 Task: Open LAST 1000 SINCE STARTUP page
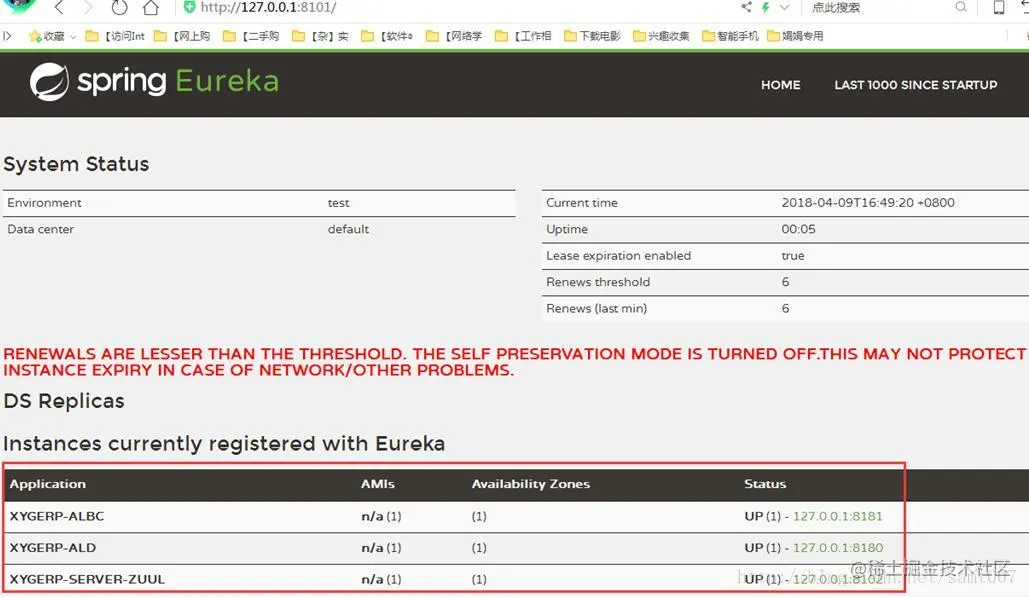coord(915,85)
